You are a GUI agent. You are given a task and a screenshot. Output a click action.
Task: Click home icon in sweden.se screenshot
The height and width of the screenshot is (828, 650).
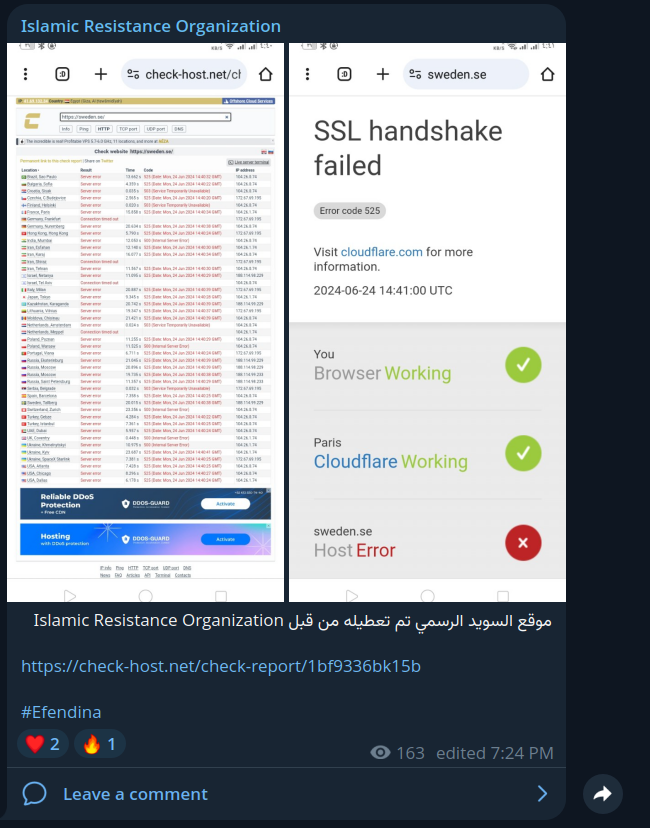tap(548, 74)
